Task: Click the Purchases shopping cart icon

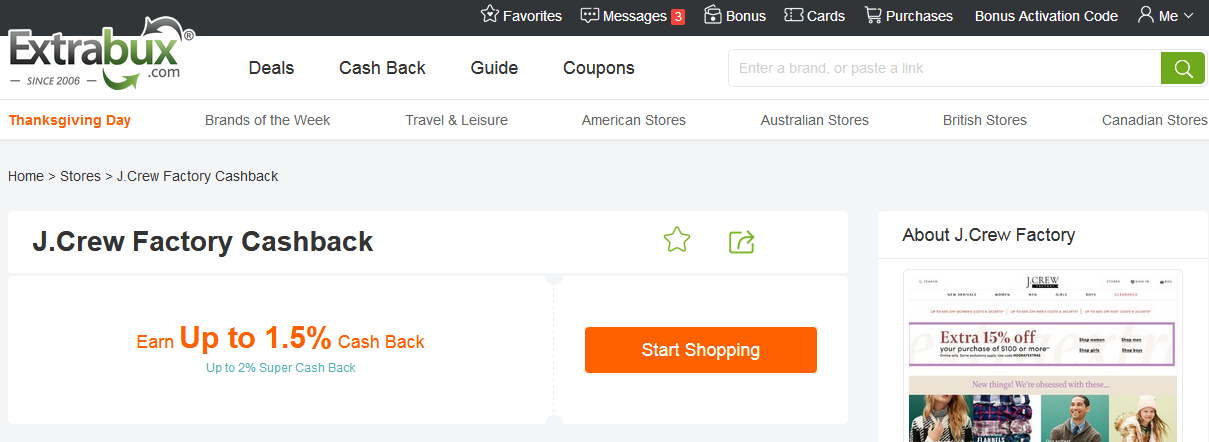Action: (x=873, y=15)
